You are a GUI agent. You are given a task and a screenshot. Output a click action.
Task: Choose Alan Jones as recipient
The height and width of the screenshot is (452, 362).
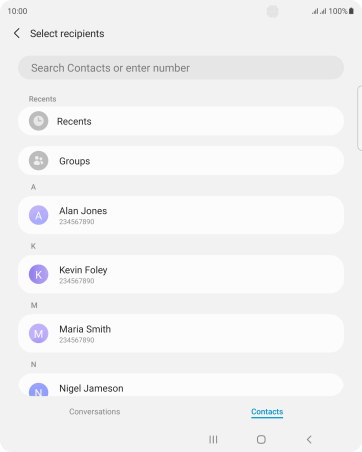[x=181, y=215]
